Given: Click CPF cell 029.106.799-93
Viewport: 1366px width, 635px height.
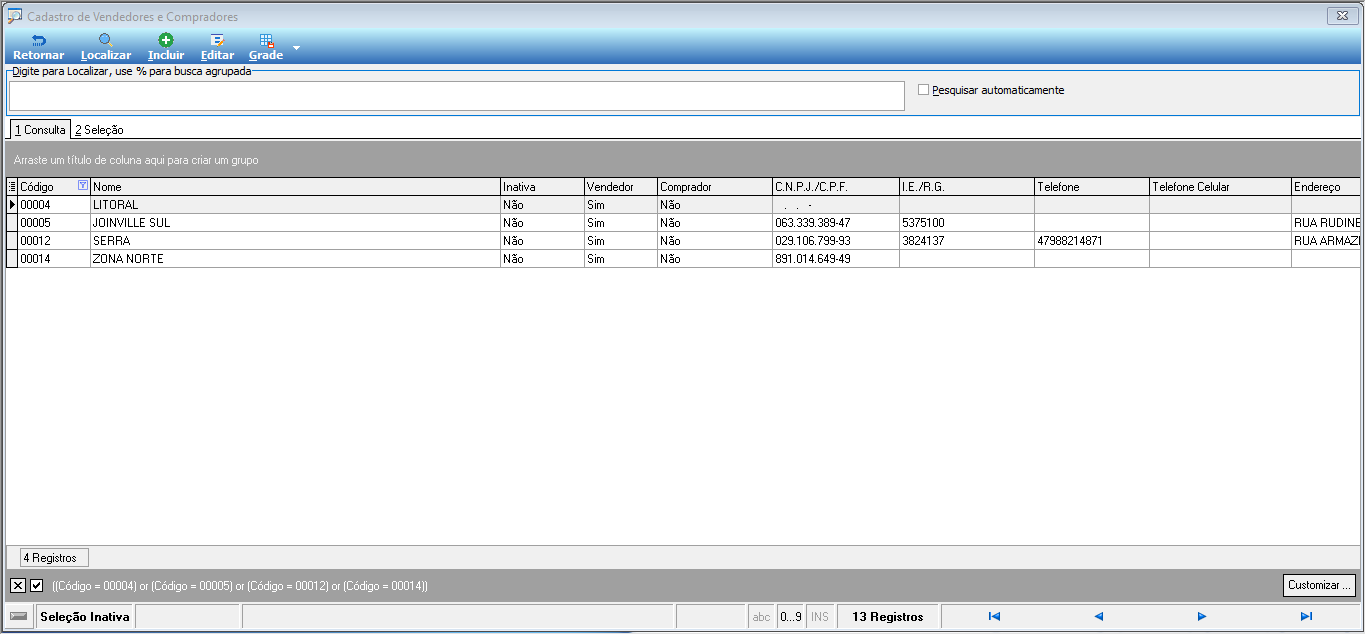Looking at the screenshot, I should (835, 241).
